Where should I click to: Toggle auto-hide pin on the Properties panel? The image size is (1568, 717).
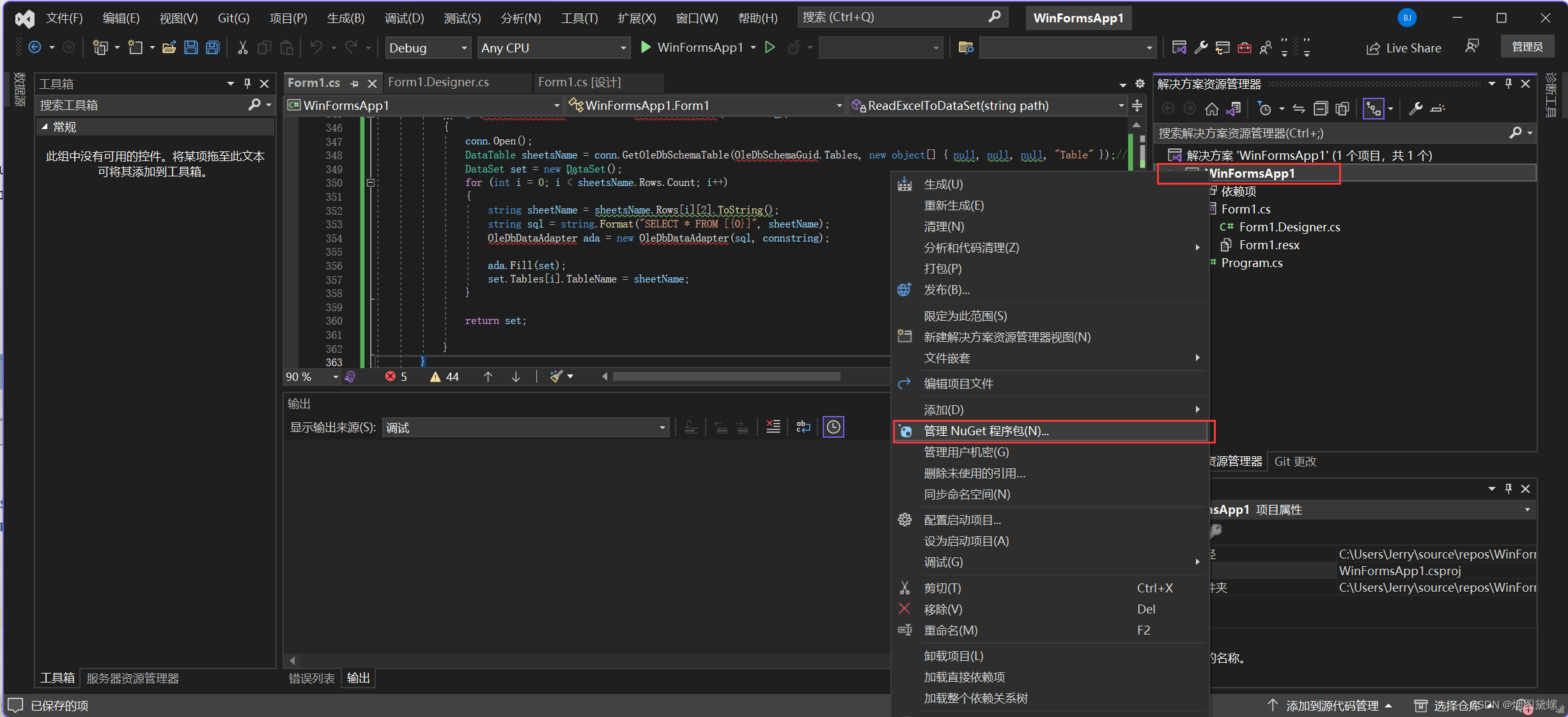pyautogui.click(x=1509, y=488)
